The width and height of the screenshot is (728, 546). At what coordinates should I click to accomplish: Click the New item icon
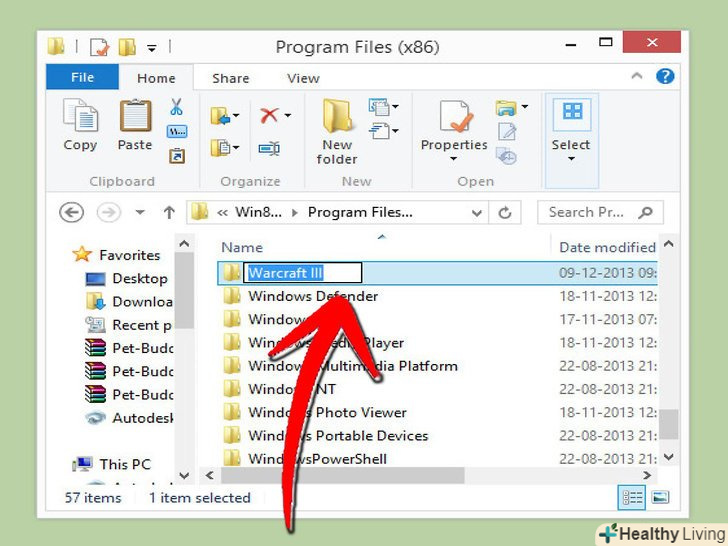379,107
